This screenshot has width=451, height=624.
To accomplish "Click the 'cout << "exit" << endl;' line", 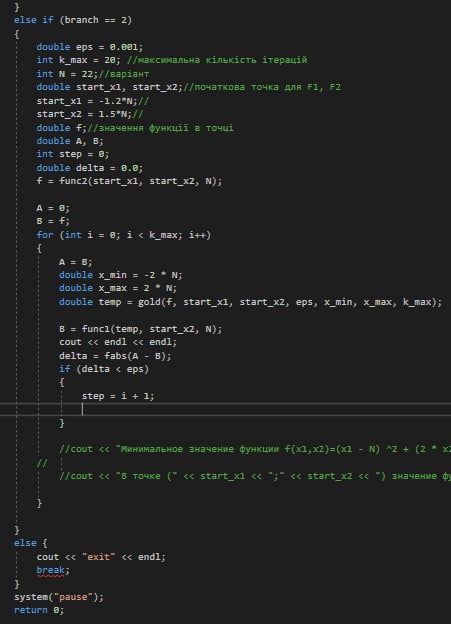I will (x=101, y=557).
